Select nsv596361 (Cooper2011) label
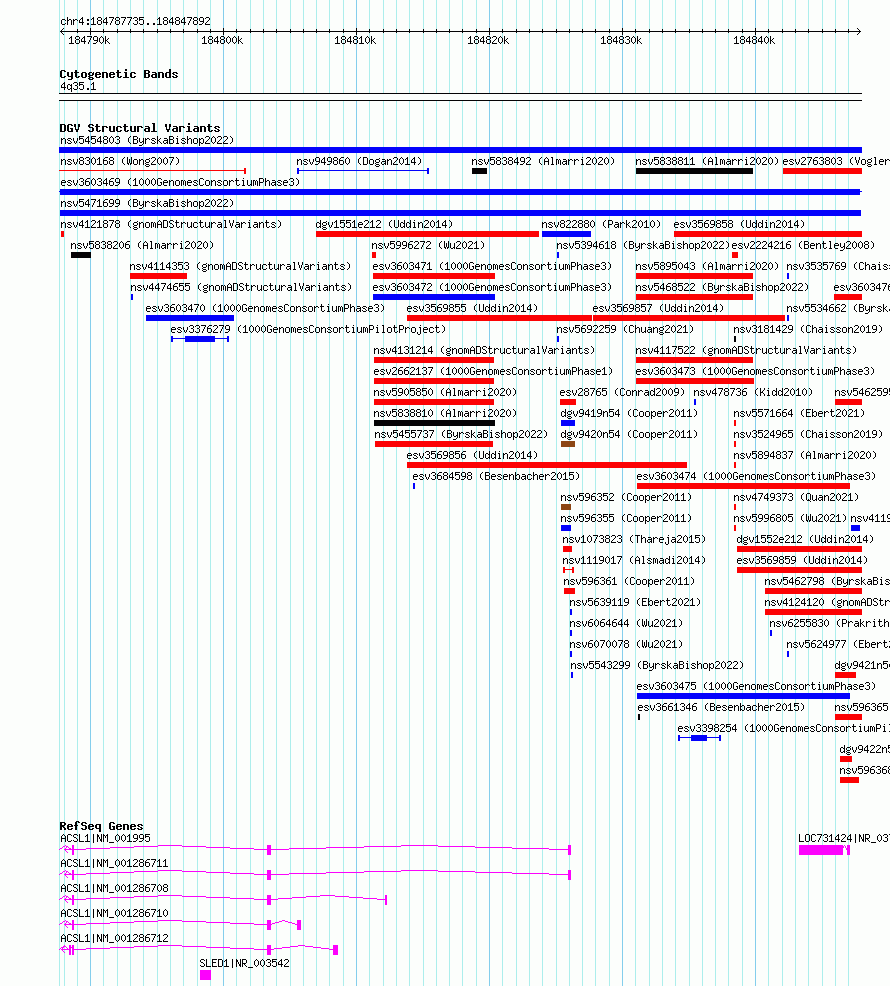This screenshot has height=986, width=890. pyautogui.click(x=629, y=581)
